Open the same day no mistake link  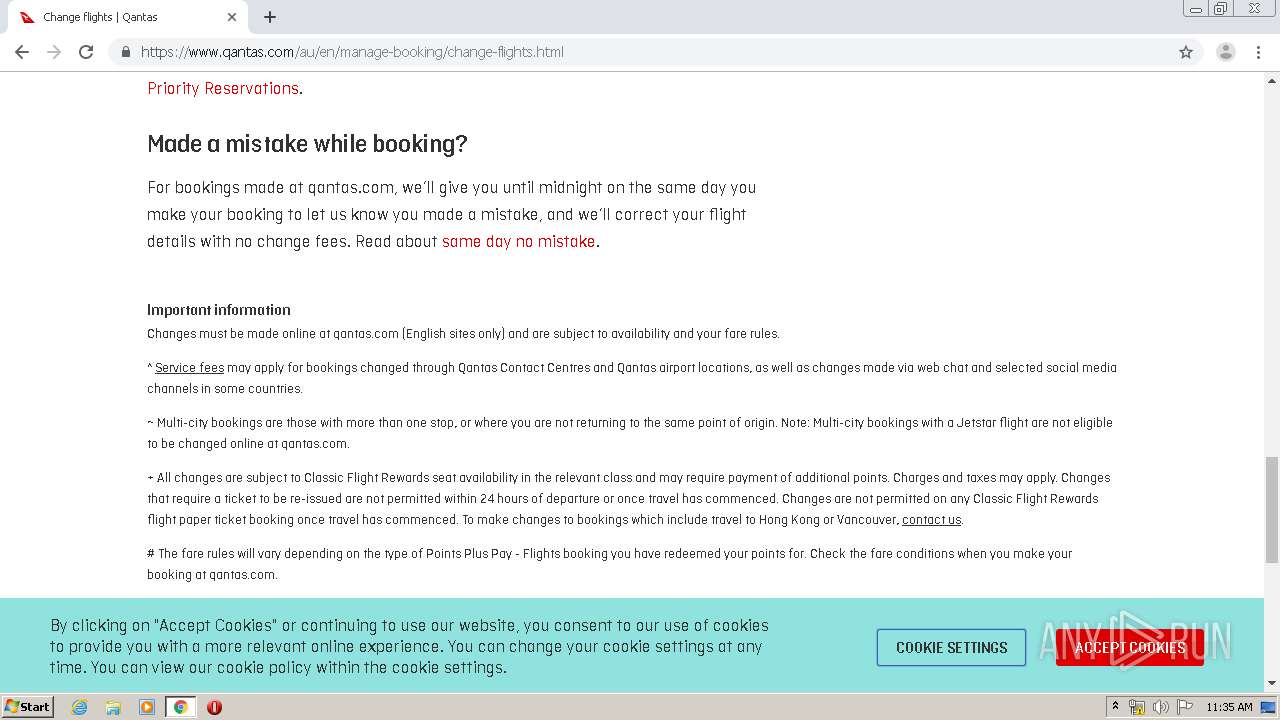pos(518,241)
